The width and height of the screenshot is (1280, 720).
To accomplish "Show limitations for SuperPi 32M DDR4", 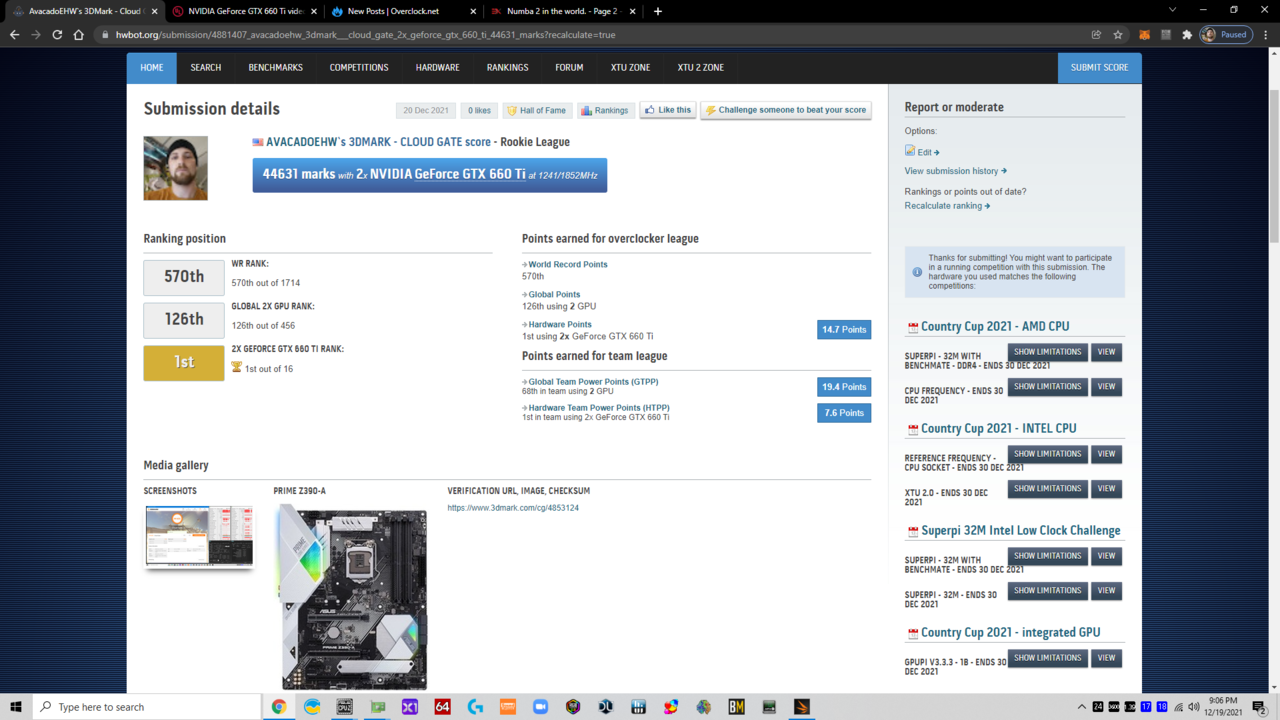I will [x=1047, y=352].
